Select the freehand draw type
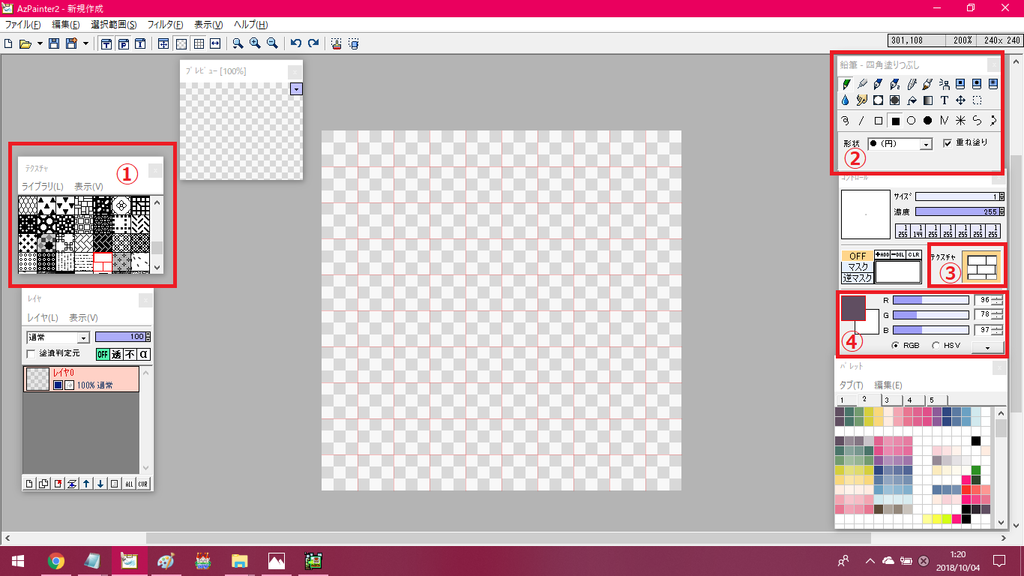Screen dimensions: 1024x576 tap(845, 121)
